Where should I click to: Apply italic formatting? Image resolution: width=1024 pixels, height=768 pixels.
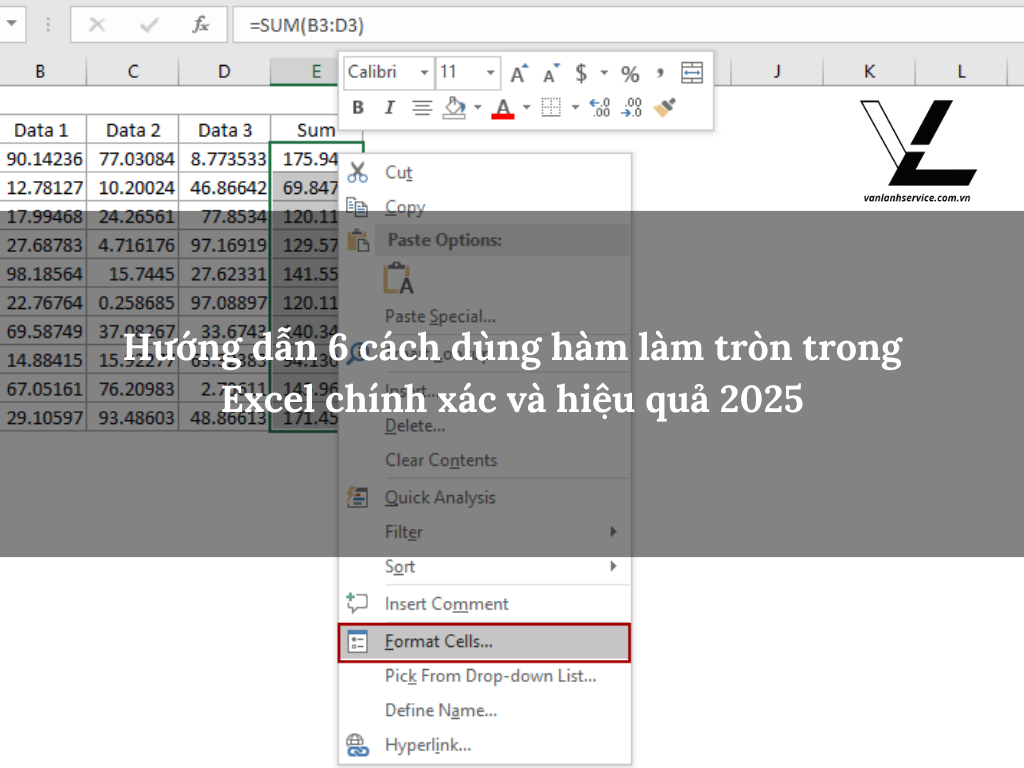pos(389,107)
